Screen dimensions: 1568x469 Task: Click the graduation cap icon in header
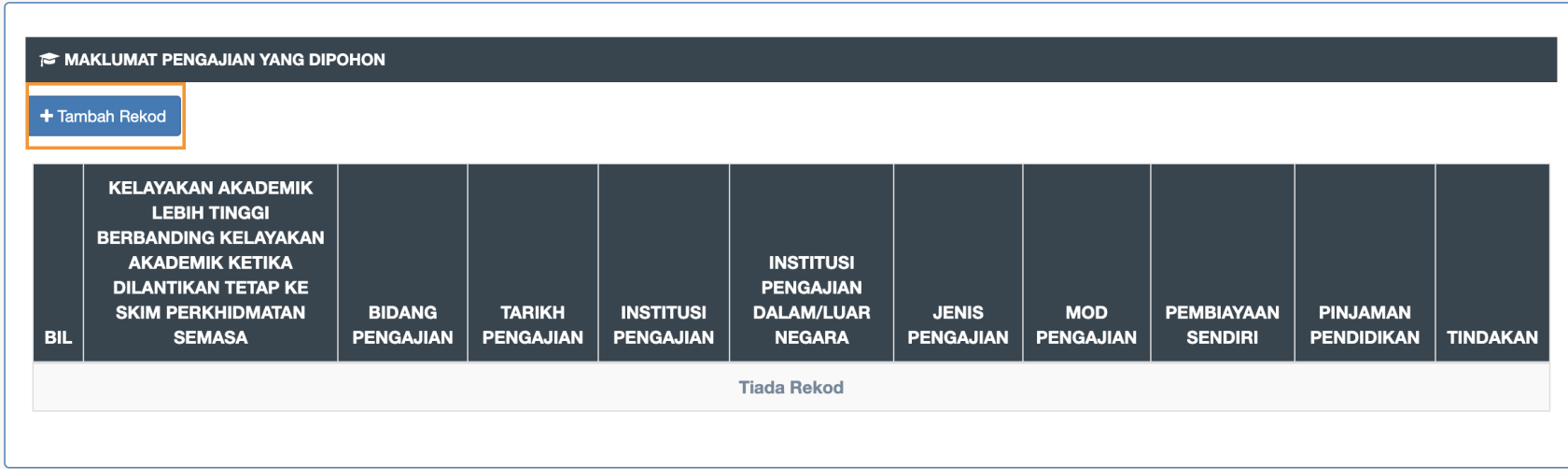49,60
